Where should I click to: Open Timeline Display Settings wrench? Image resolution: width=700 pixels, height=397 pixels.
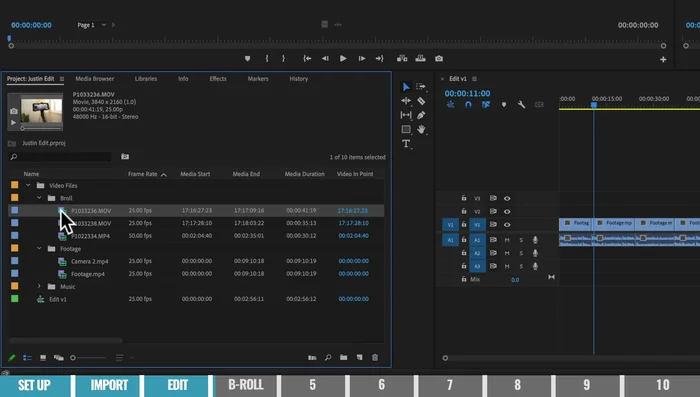521,104
